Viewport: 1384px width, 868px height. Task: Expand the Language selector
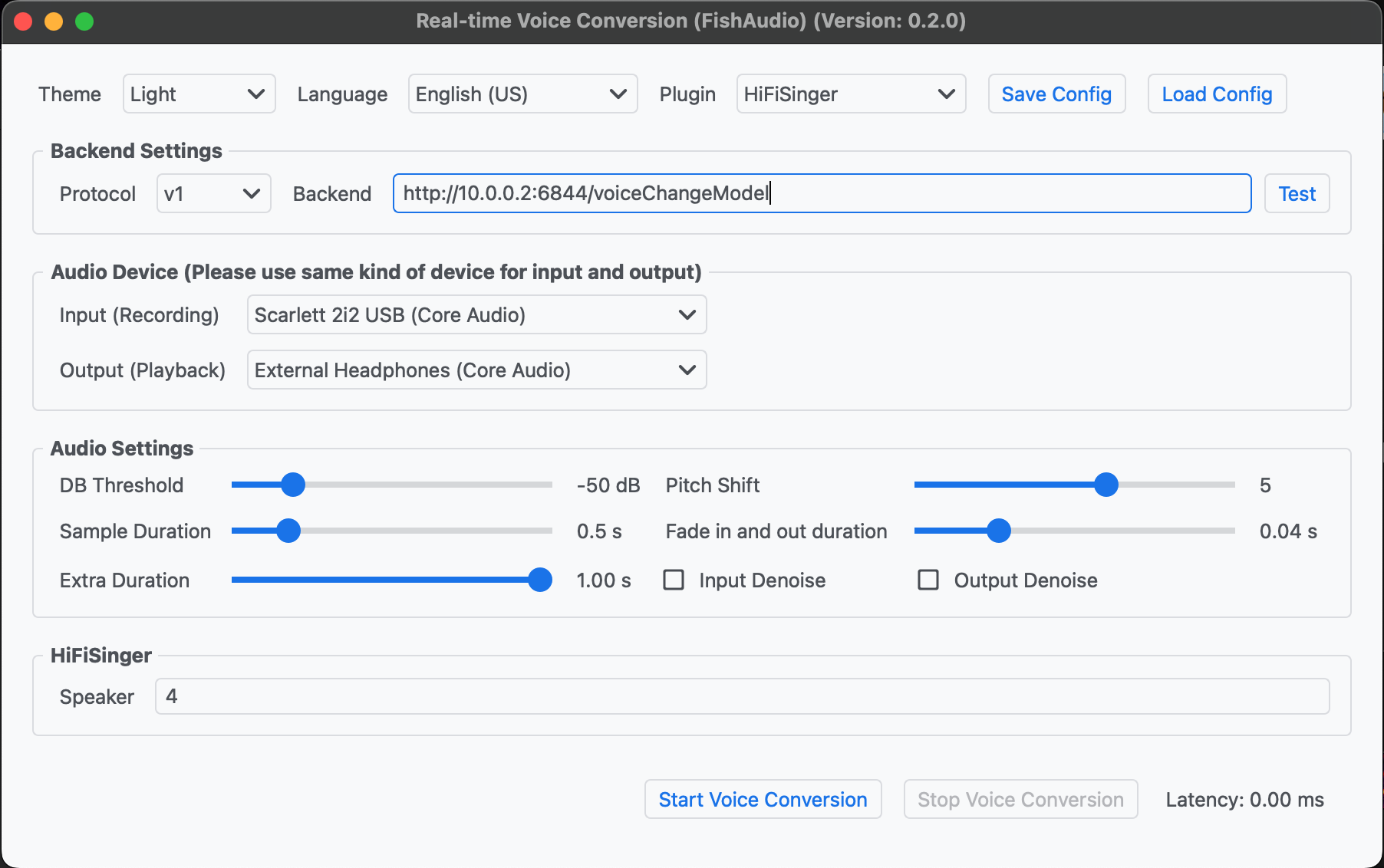(x=522, y=94)
